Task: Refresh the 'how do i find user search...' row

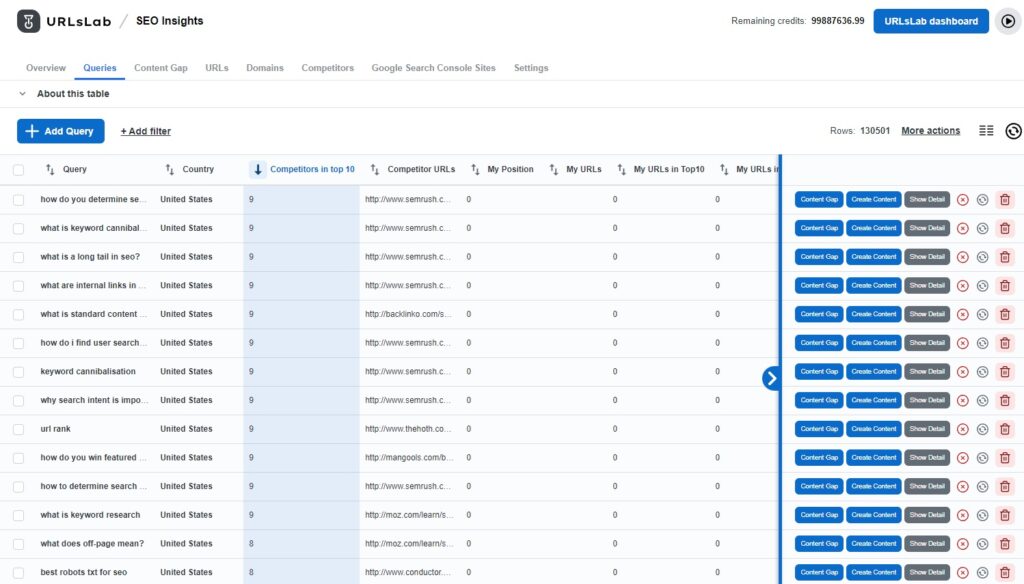Action: point(982,343)
